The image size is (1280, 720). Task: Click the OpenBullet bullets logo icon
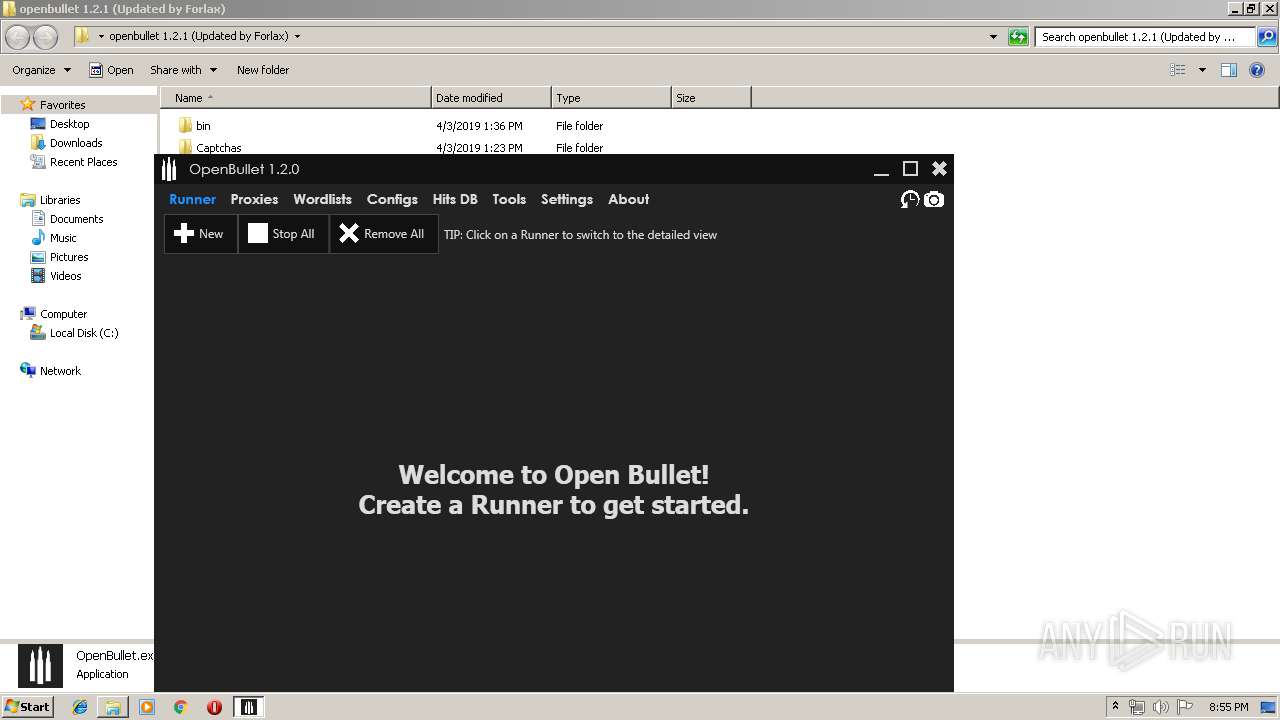(x=169, y=169)
